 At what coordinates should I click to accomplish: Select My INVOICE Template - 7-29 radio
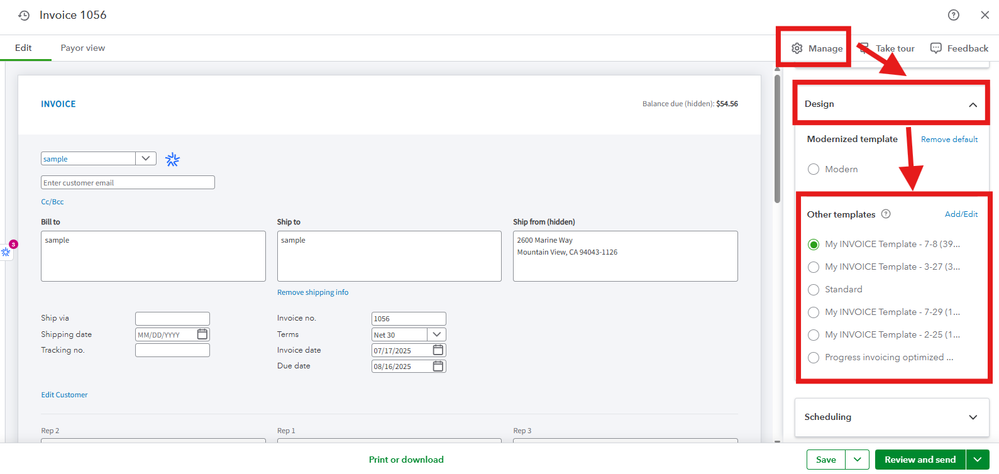pos(813,312)
